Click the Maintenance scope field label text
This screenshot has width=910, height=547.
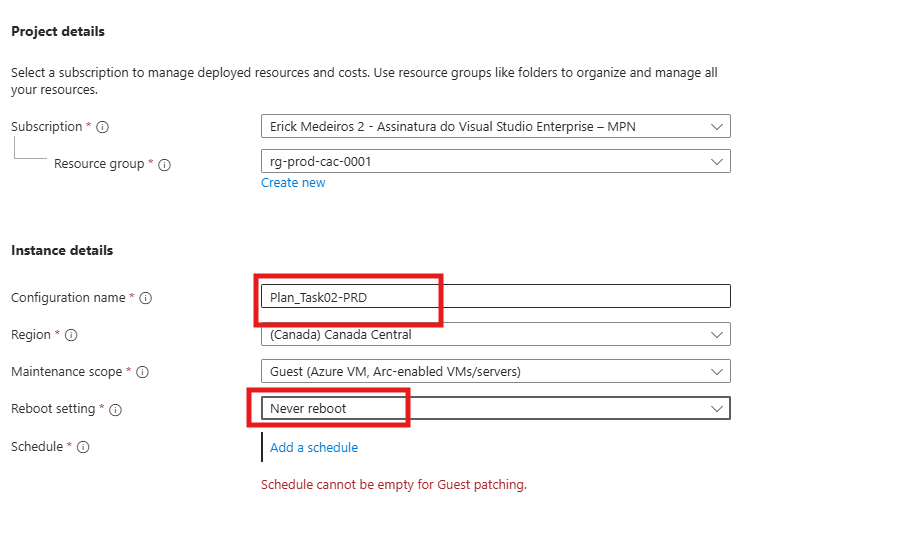(x=66, y=372)
